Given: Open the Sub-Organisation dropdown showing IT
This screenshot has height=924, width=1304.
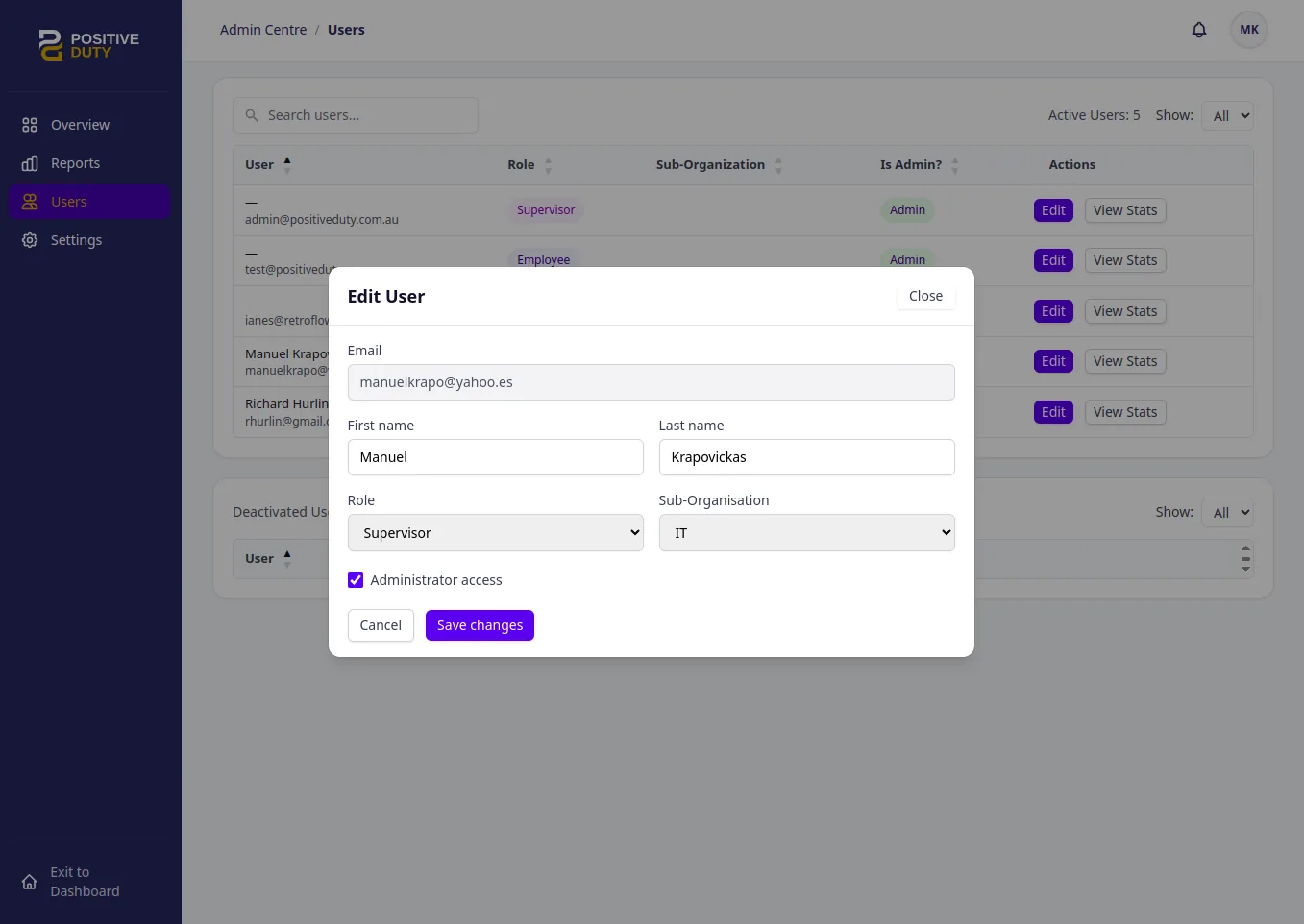Looking at the screenshot, I should pyautogui.click(x=806, y=532).
